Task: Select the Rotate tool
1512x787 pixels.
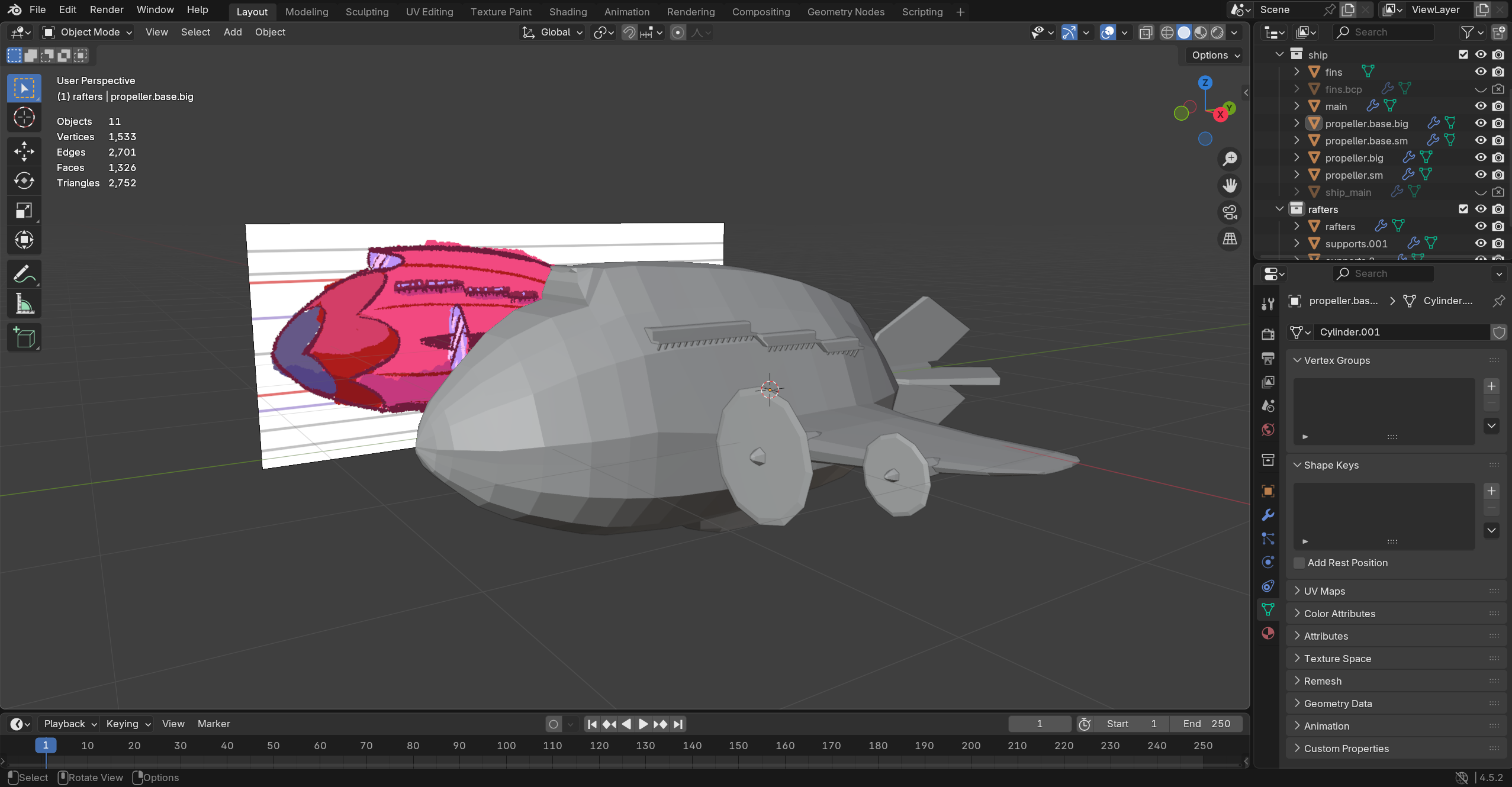Action: pos(24,180)
